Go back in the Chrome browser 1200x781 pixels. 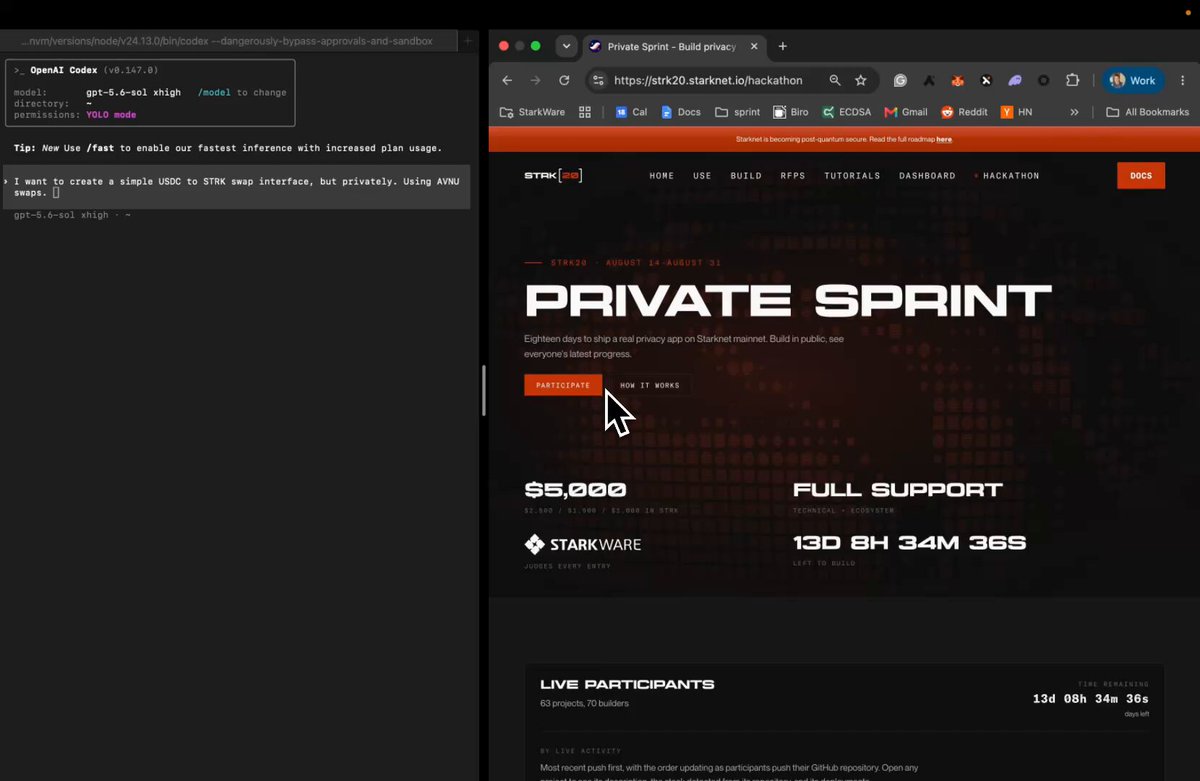[507, 80]
